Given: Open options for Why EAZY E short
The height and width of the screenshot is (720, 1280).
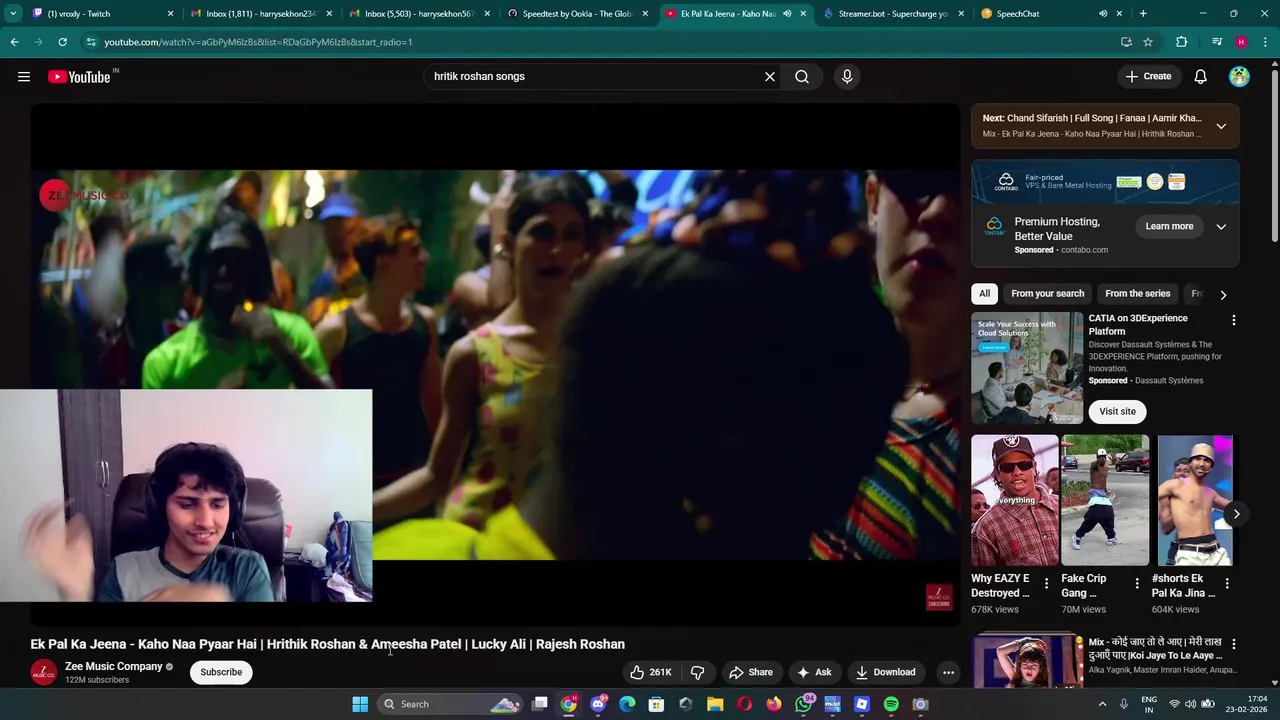Looking at the screenshot, I should (x=1046, y=583).
